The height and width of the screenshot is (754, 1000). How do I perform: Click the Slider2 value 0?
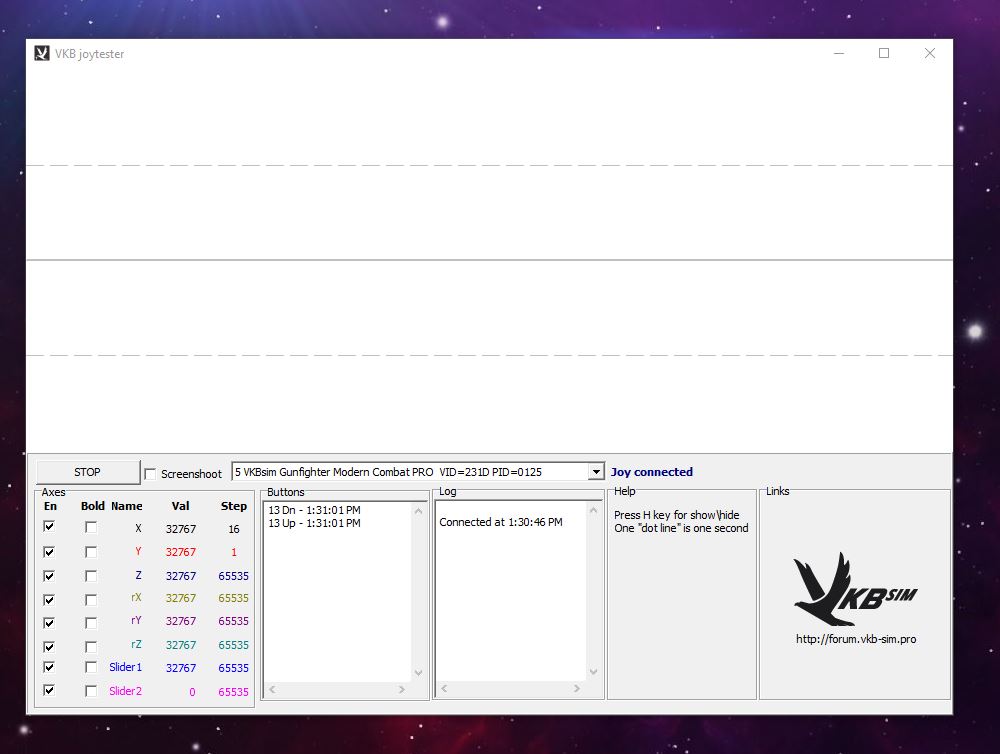click(x=192, y=692)
